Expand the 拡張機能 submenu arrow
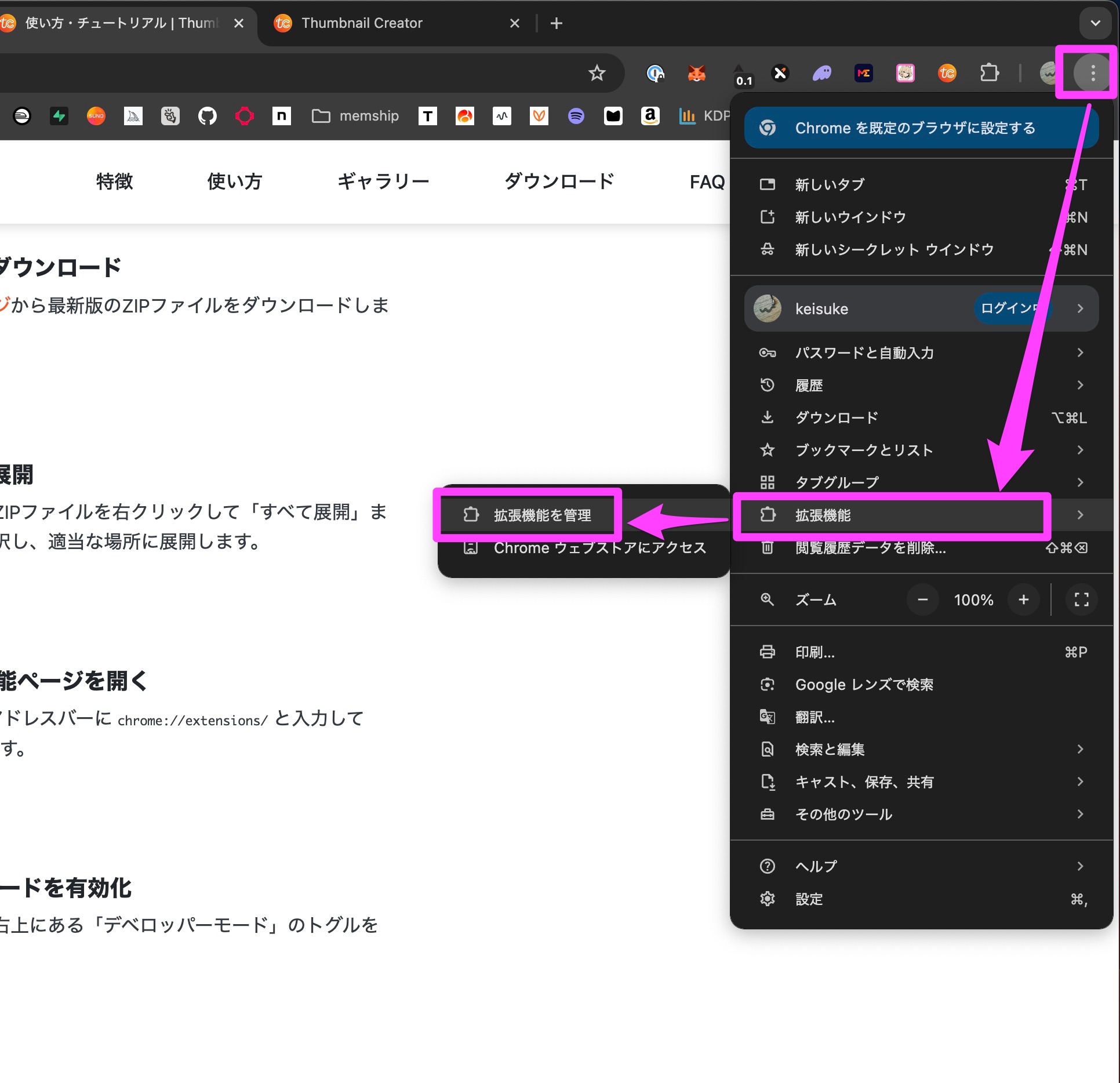This screenshot has height=1083, width=1120. pos(1080,515)
